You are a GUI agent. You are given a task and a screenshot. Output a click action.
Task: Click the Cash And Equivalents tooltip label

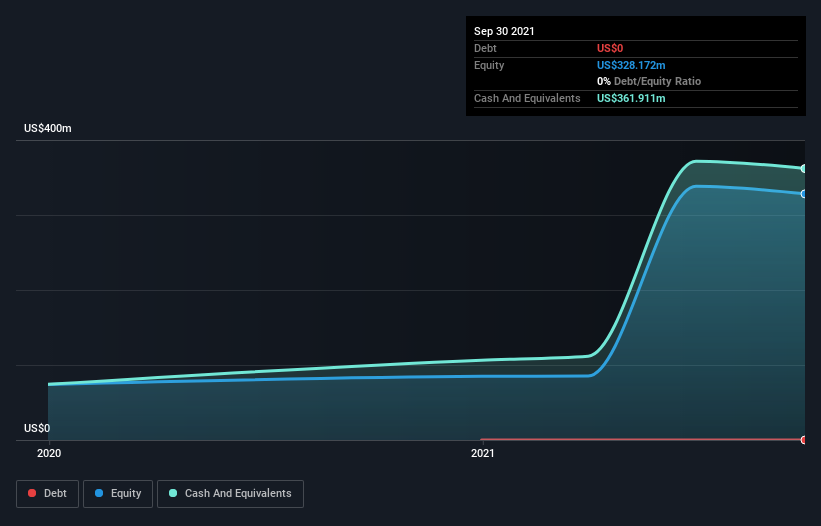point(527,98)
